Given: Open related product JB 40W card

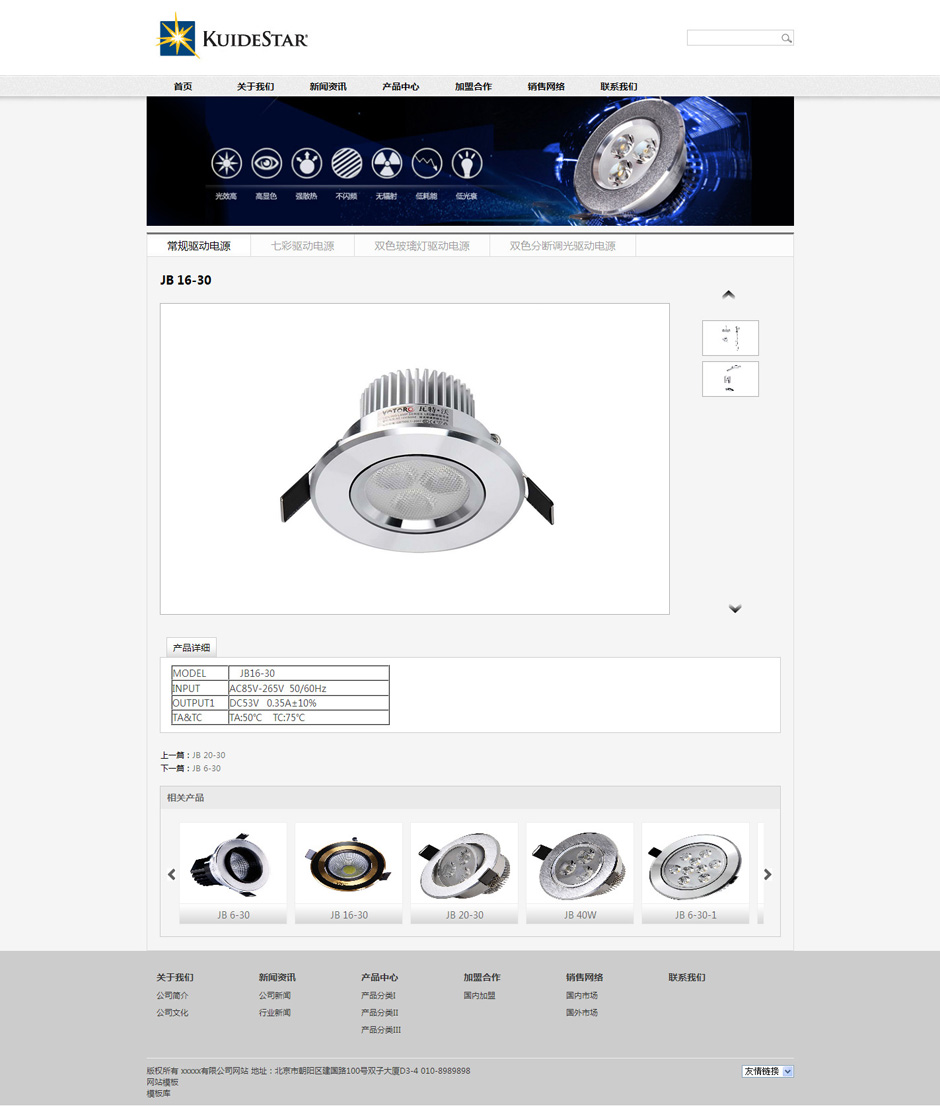Looking at the screenshot, I should pos(580,873).
